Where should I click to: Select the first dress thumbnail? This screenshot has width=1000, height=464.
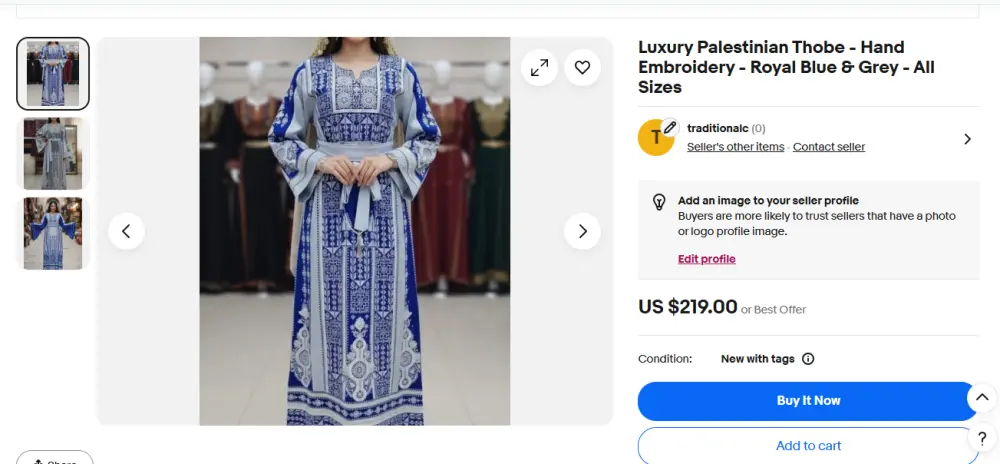coord(53,74)
